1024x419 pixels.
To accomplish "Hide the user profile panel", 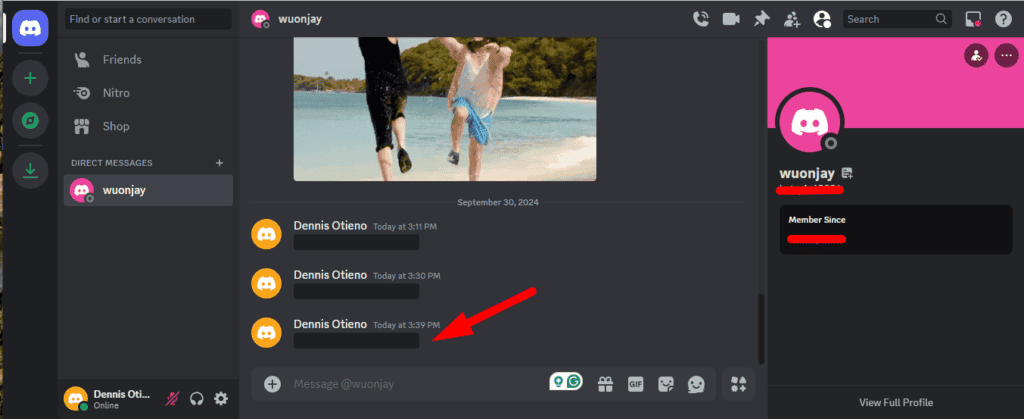I will pos(822,18).
